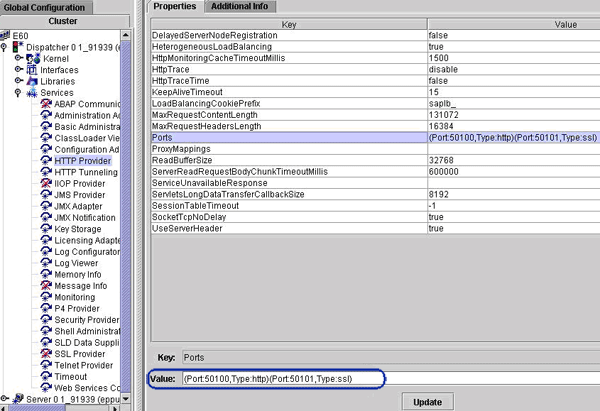Select the DelayedServerNodeRegistration property row

[x=375, y=36]
